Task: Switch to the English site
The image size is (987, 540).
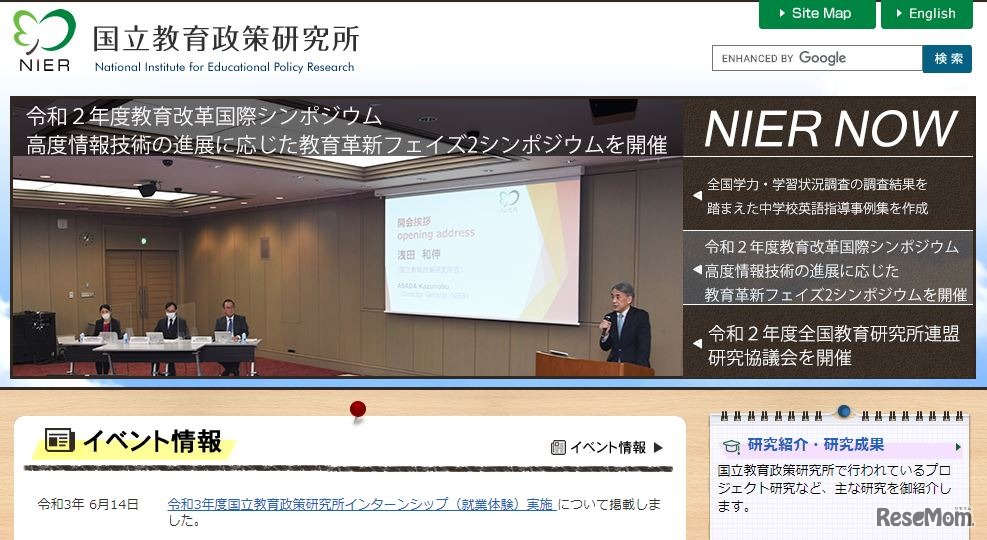Action: click(927, 14)
